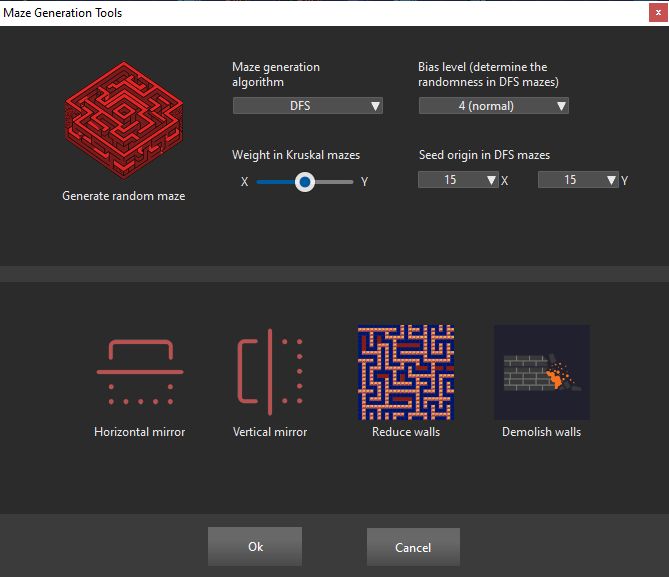Click the Reduce walls label text
This screenshot has width=669, height=577.
406,432
